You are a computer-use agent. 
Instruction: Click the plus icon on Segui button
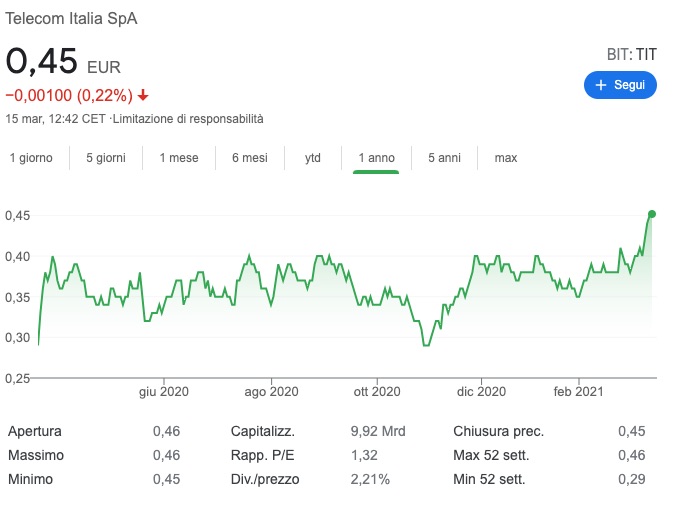tap(601, 86)
